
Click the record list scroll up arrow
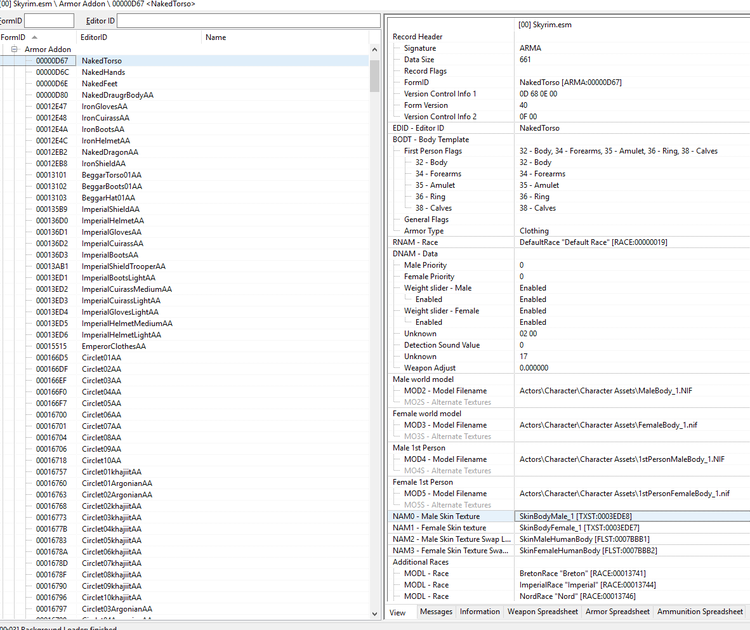[375, 50]
